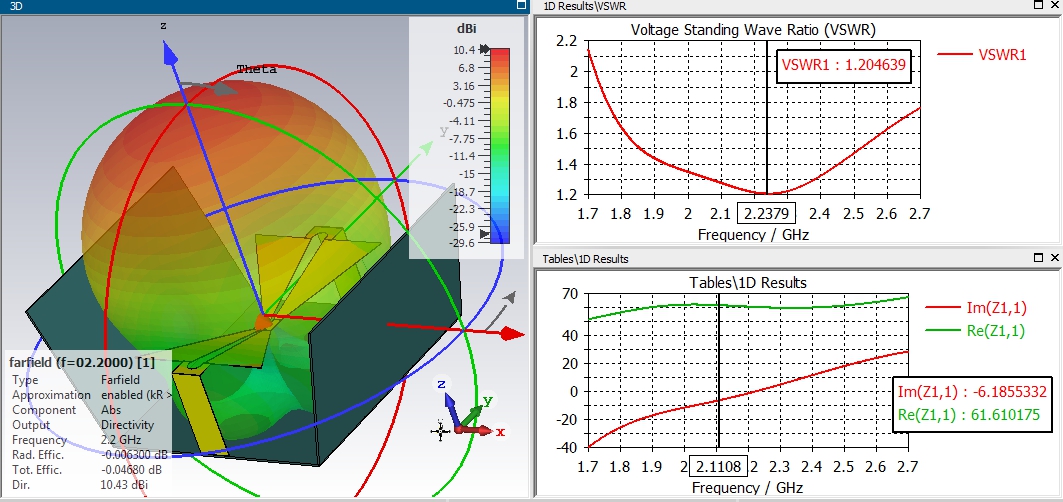Image resolution: width=1063 pixels, height=502 pixels.
Task: Click the Rad. Effic. value -0.006300 dB
Action: pos(132,455)
